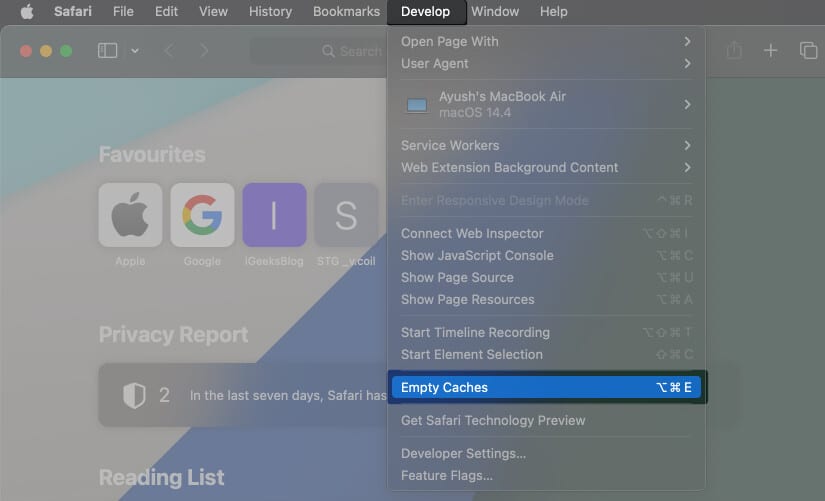The height and width of the screenshot is (501, 825).
Task: Click the Favourites heading
Action: coord(152,155)
